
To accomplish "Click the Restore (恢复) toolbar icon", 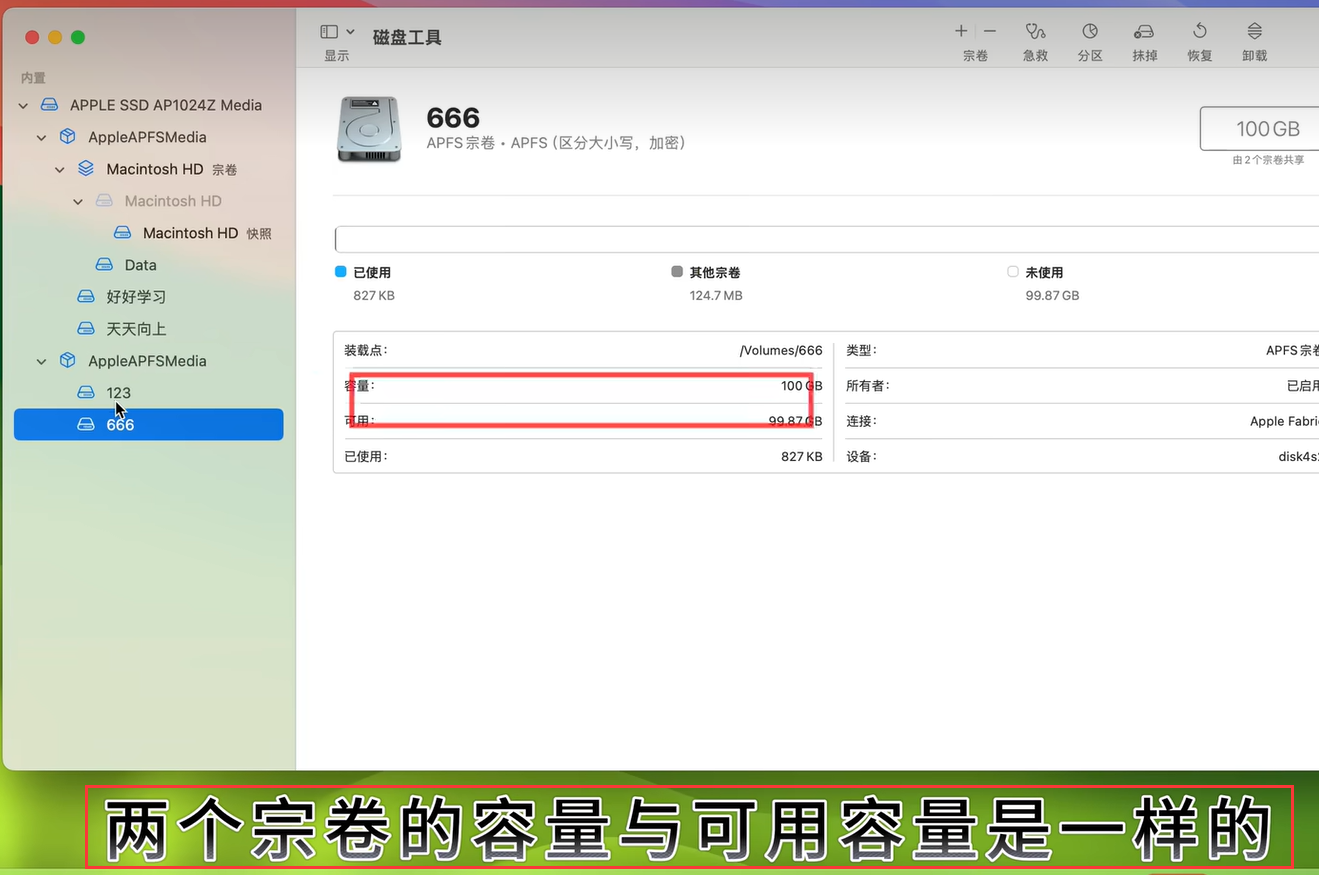I will tap(1200, 32).
